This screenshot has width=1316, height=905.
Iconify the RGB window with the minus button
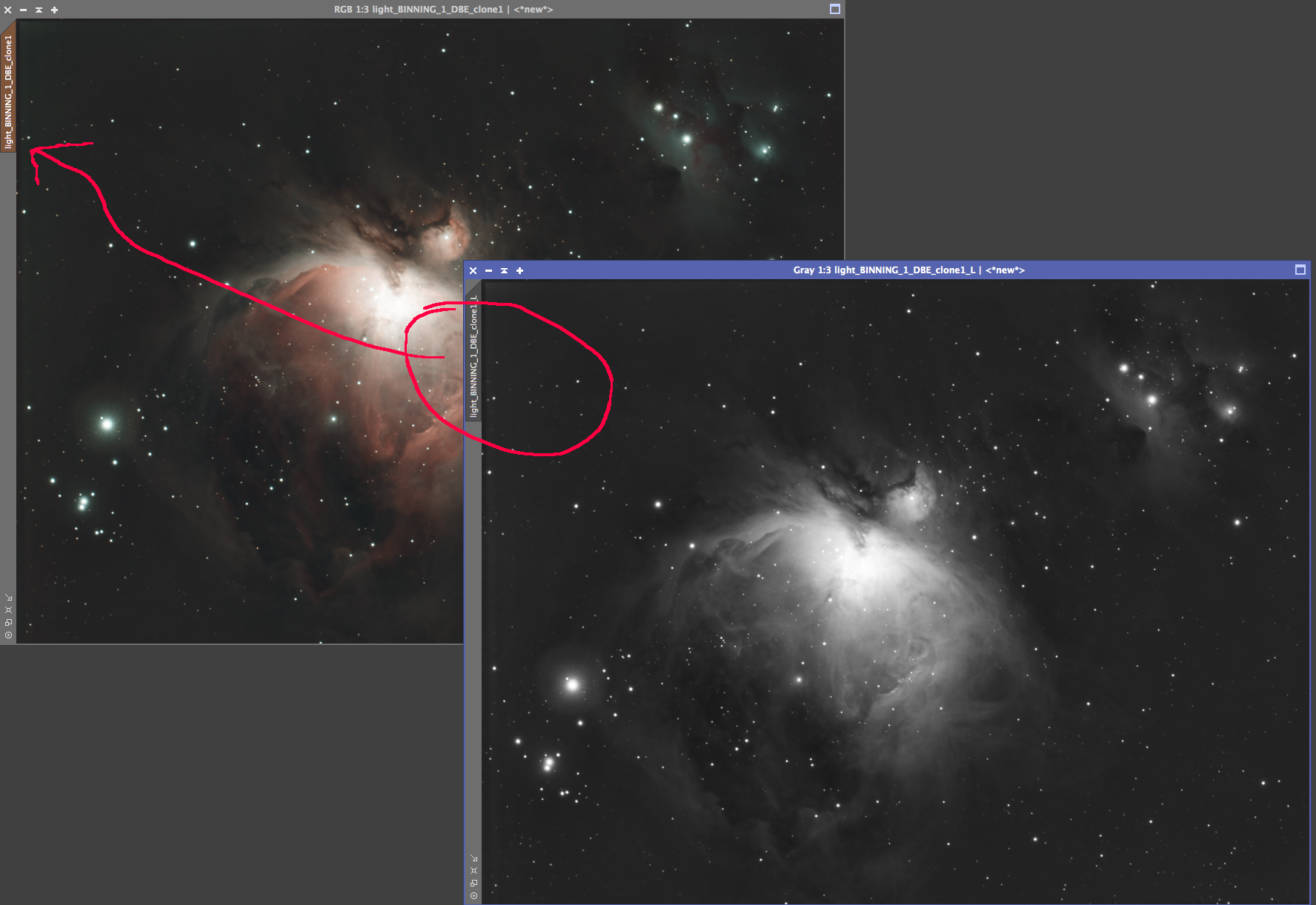click(23, 10)
